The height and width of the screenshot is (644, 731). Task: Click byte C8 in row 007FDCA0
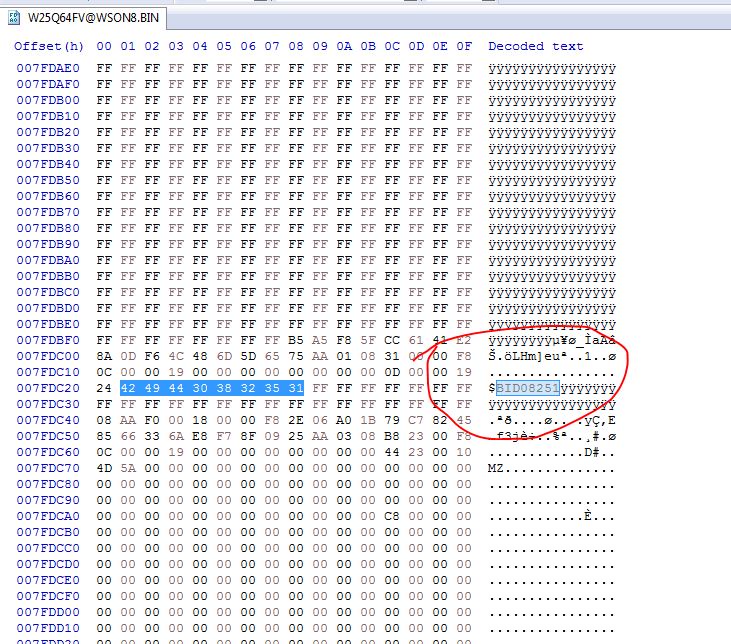coord(392,516)
